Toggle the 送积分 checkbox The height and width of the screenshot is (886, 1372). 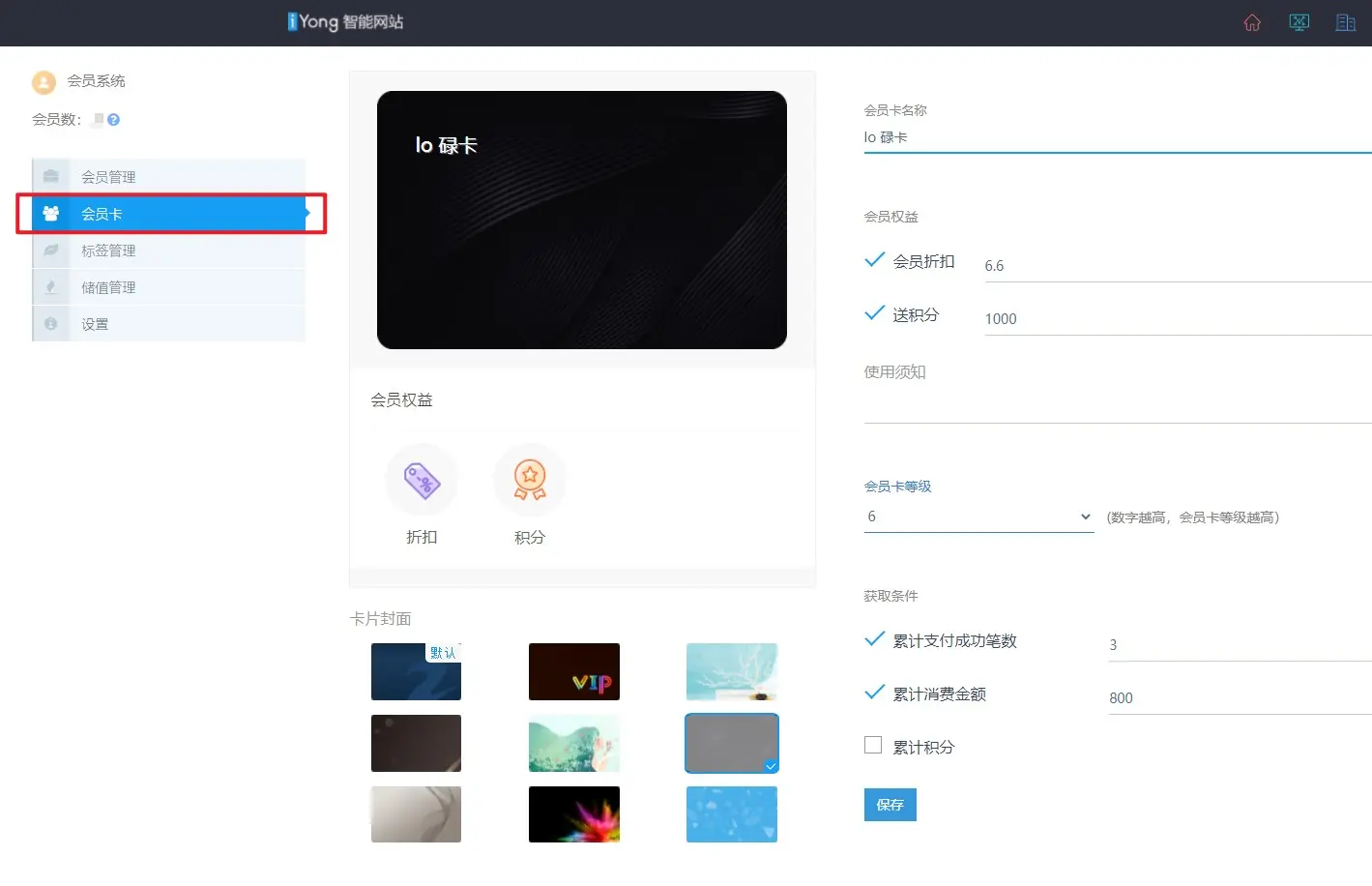coord(874,313)
